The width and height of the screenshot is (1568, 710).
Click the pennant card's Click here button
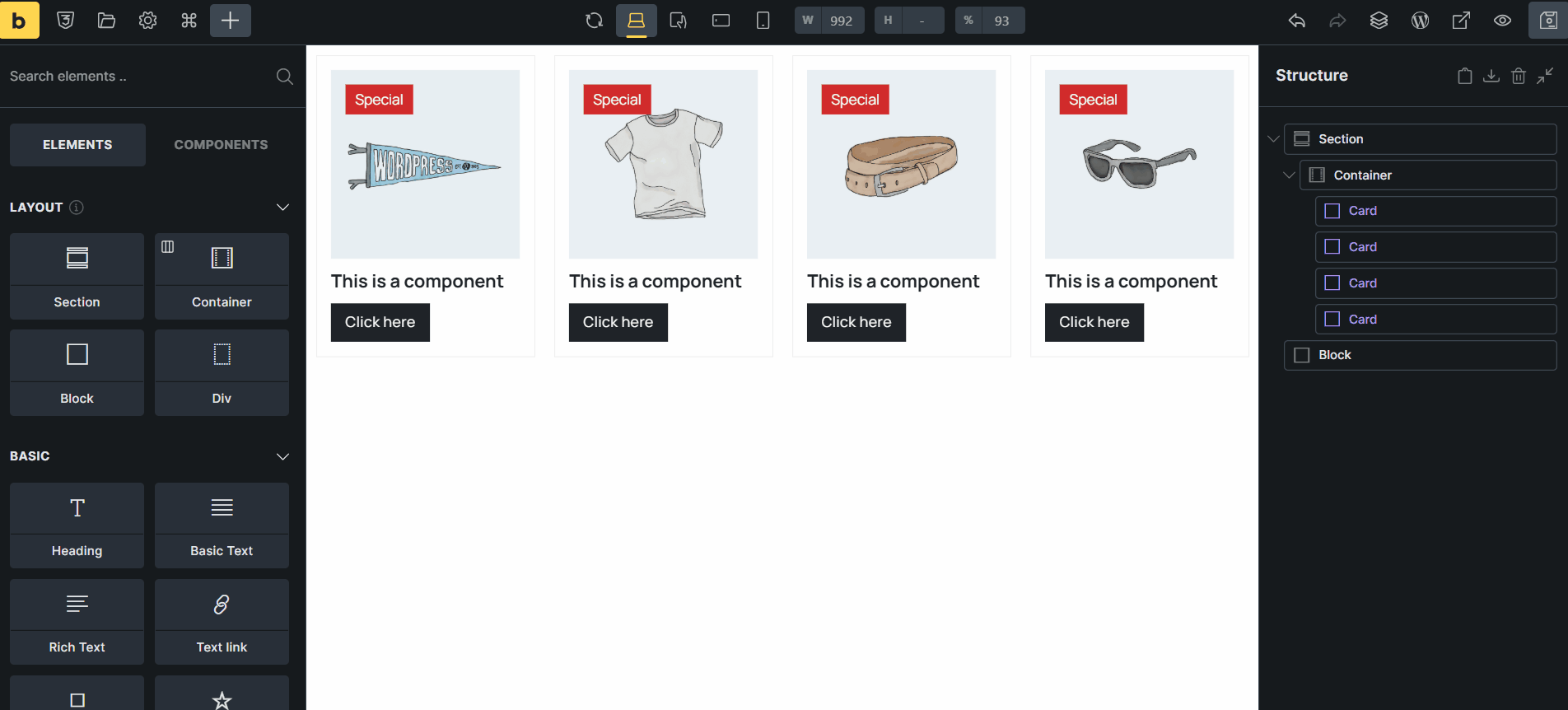click(x=380, y=322)
